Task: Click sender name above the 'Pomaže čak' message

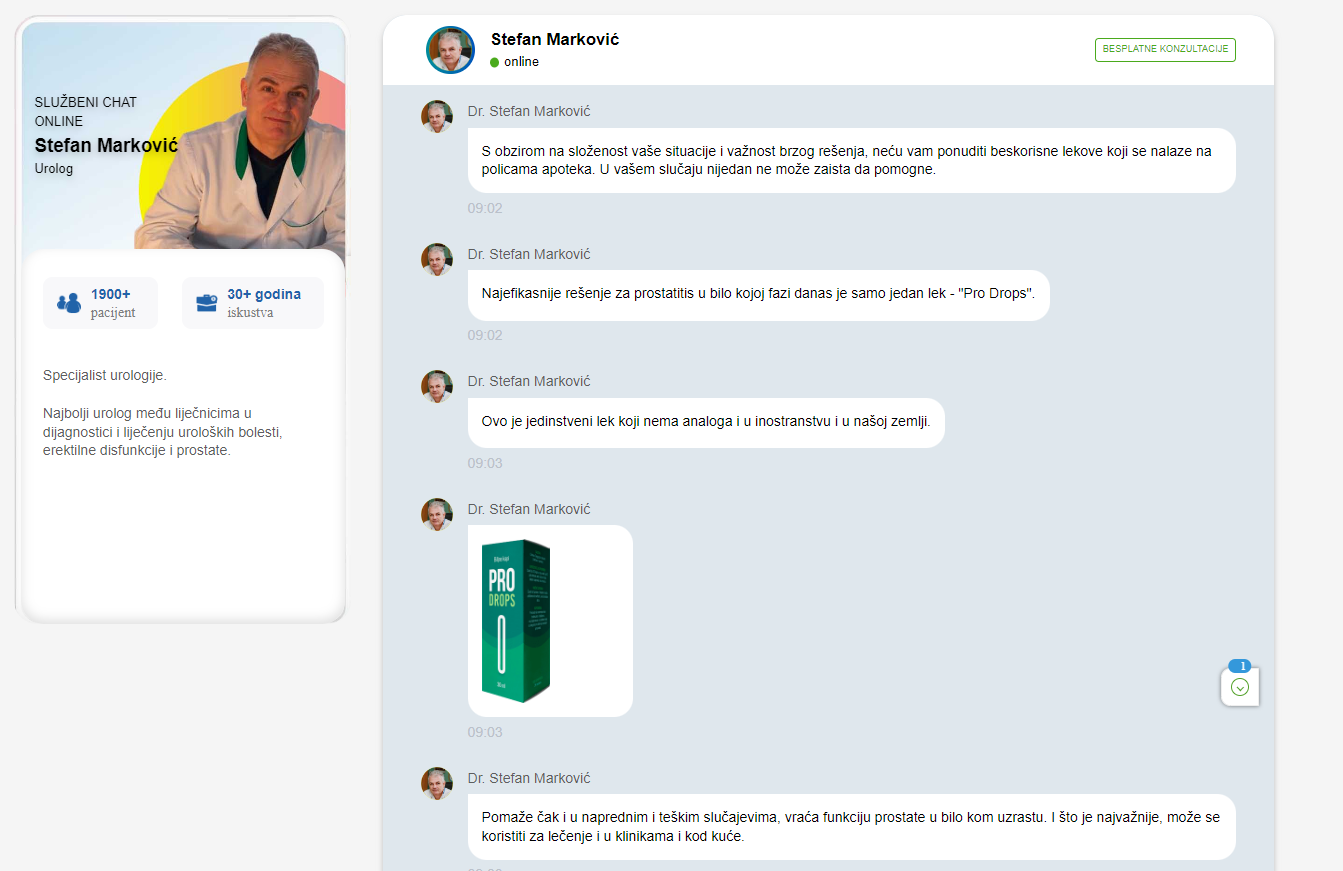Action: coord(529,778)
